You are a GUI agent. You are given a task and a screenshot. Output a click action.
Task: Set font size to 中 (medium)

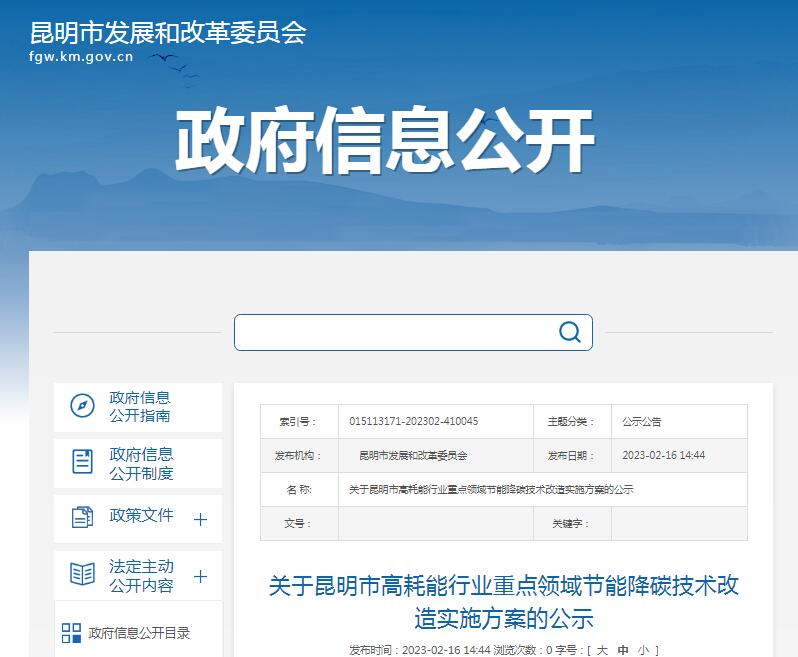click(x=623, y=650)
